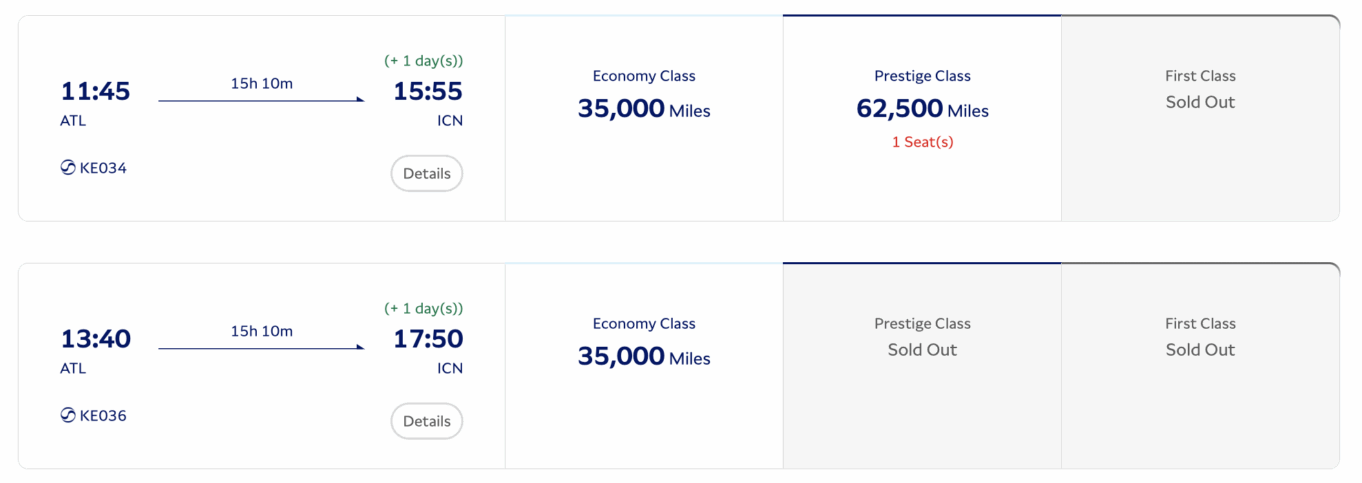Click sold-out First Class on KE034 flight
1362x483 pixels.
pyautogui.click(x=1199, y=90)
